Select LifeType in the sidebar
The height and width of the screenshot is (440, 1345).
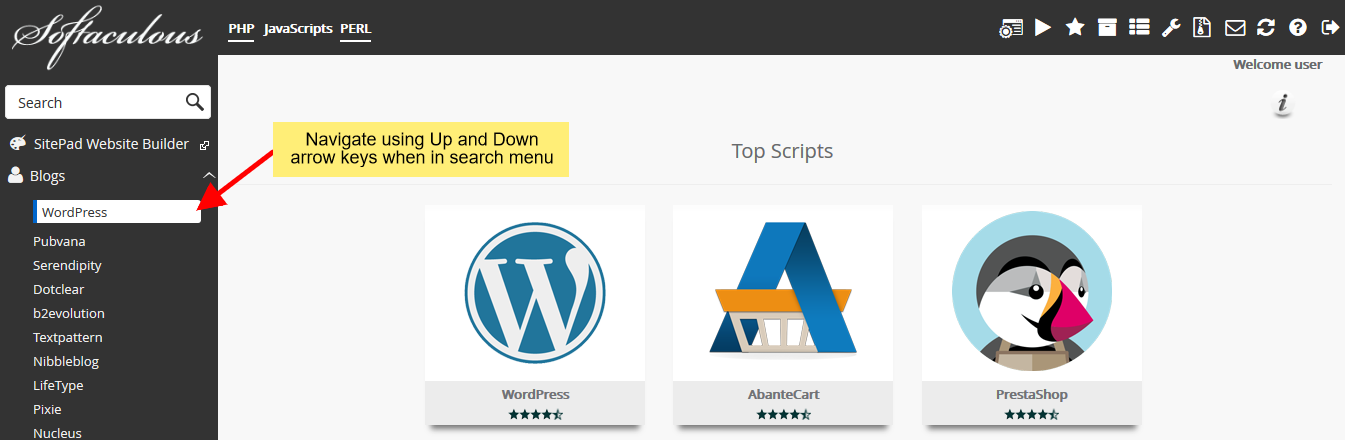[x=58, y=385]
